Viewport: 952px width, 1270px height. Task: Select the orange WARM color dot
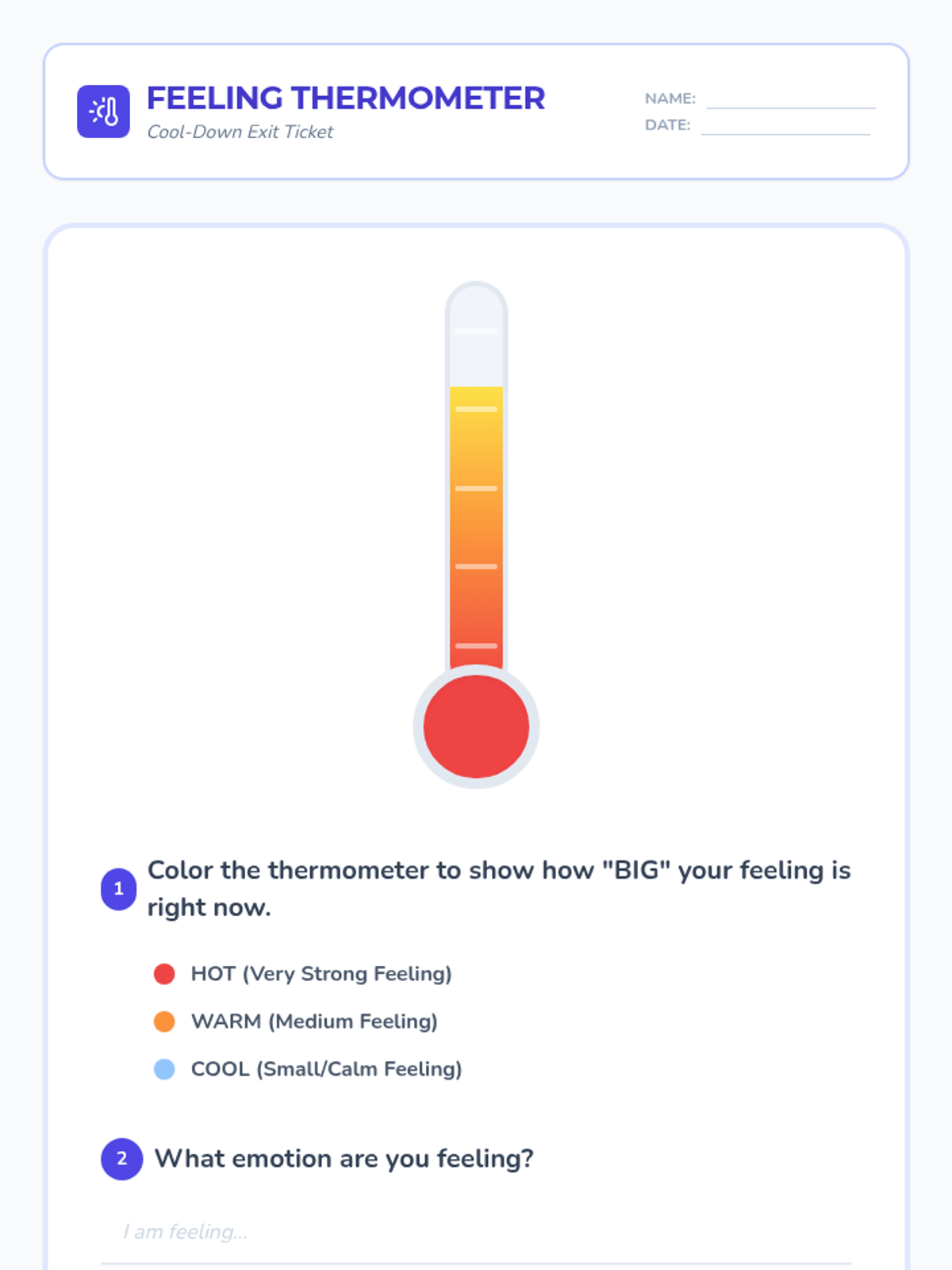[x=164, y=1022]
